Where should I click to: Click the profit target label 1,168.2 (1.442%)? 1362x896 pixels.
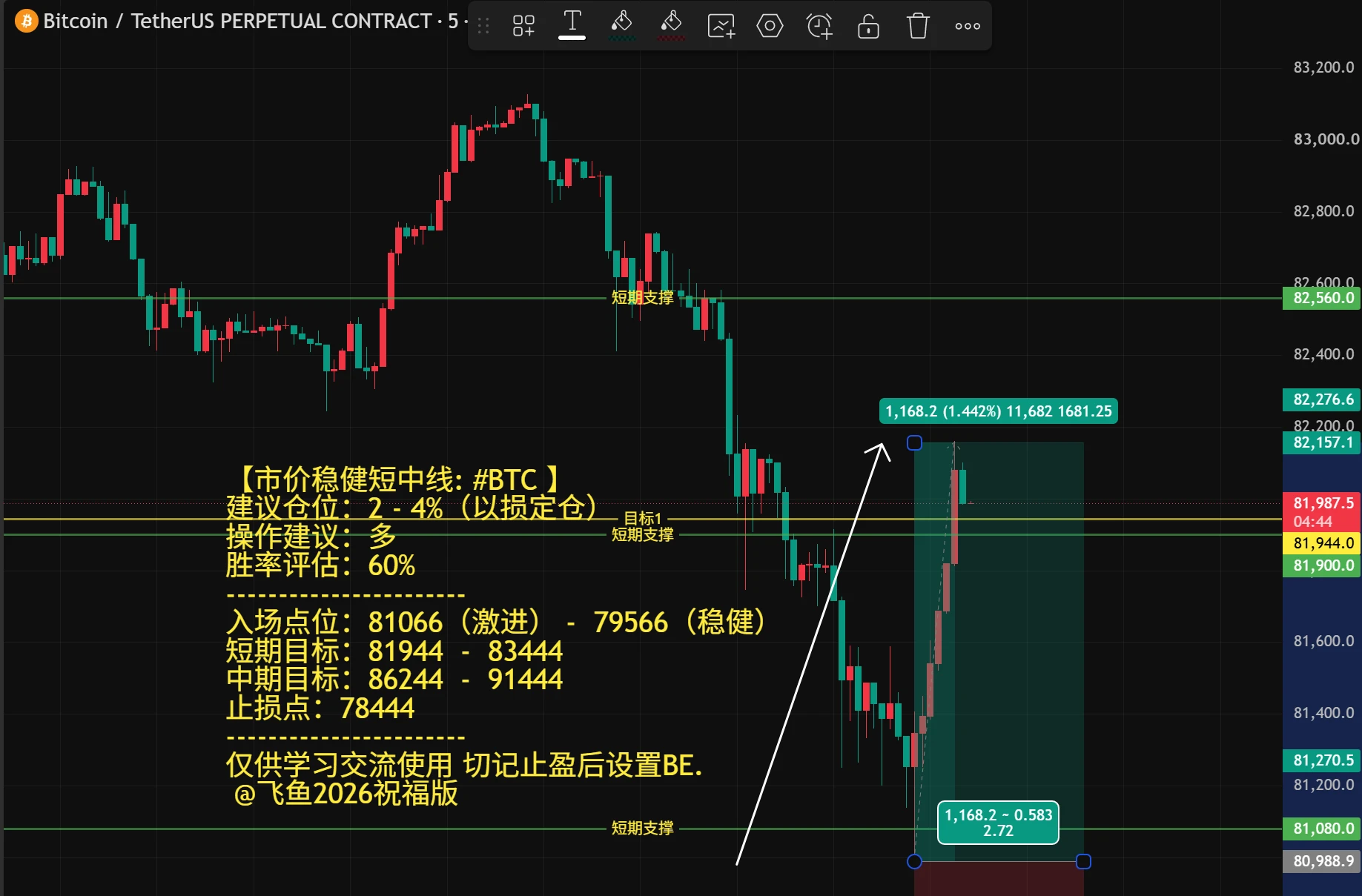[x=998, y=411]
